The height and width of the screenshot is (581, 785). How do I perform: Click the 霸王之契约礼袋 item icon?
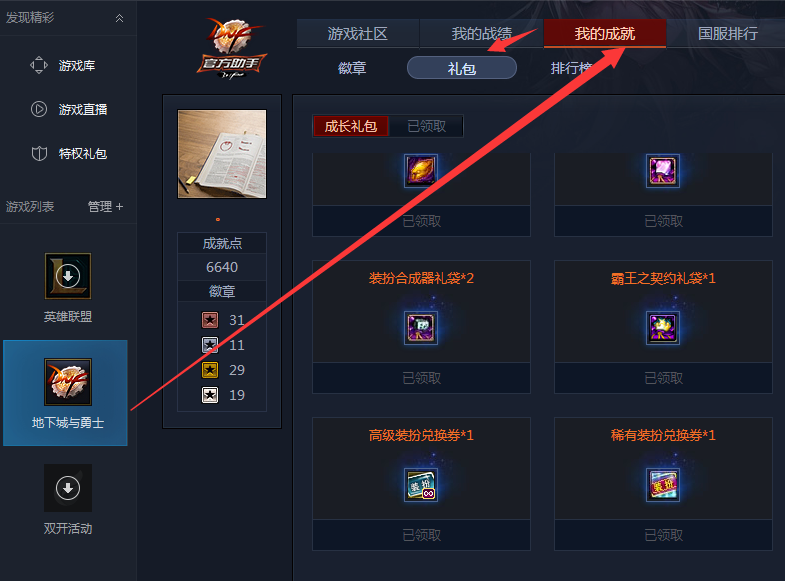click(x=663, y=328)
